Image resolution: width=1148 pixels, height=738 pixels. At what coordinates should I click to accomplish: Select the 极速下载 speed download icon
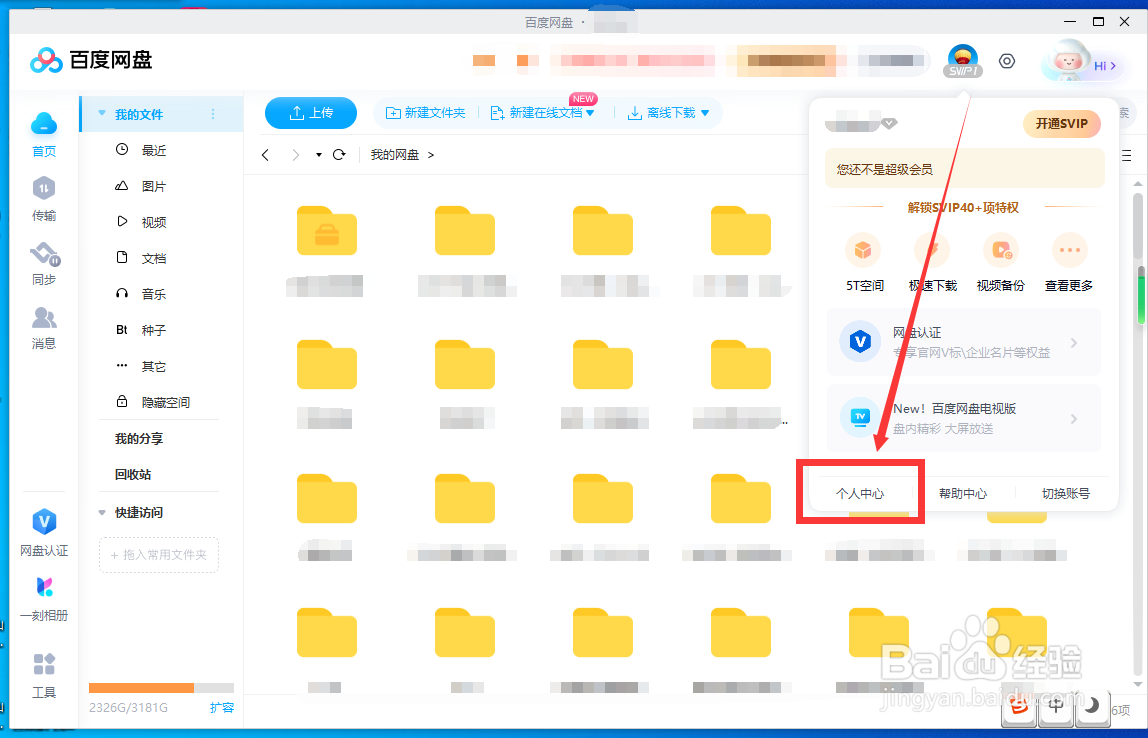tap(931, 251)
